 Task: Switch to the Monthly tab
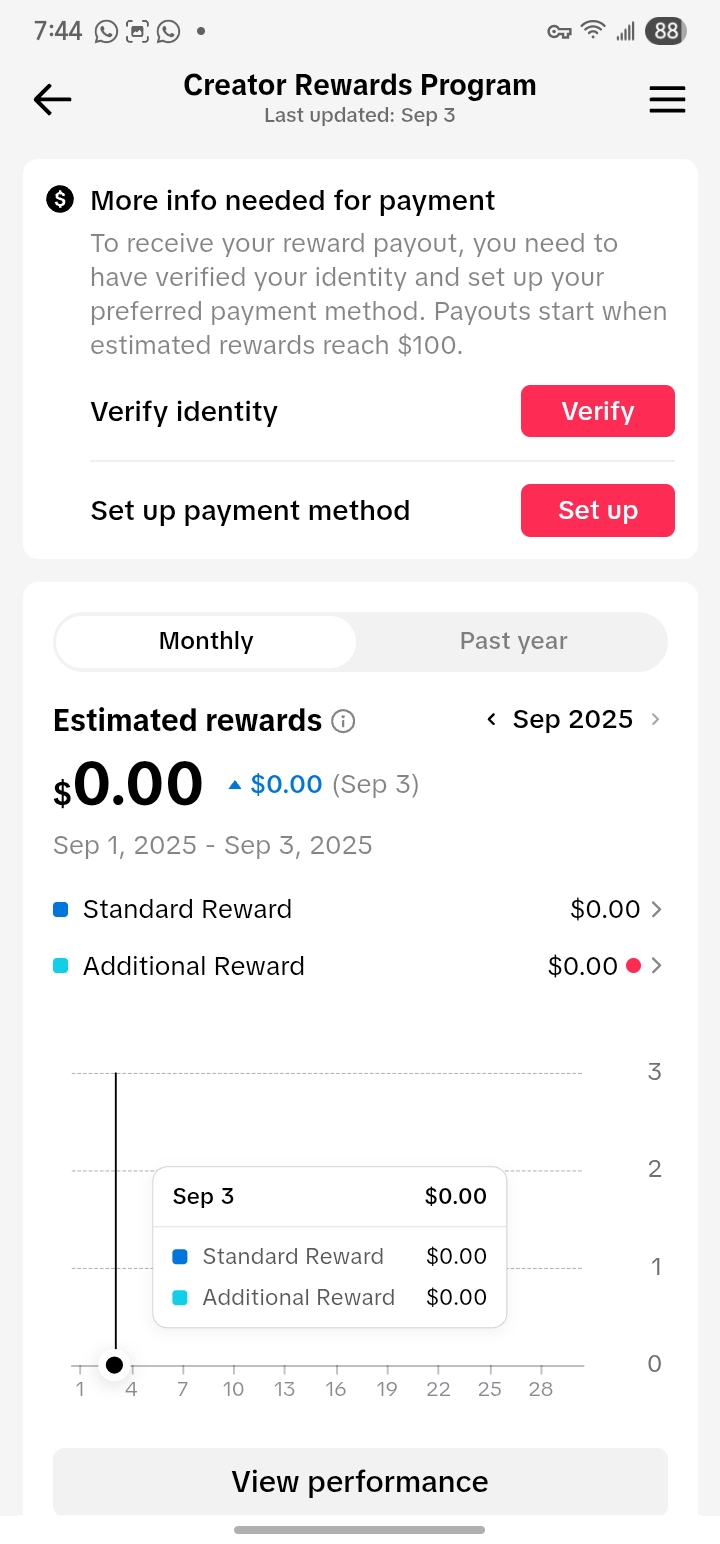(206, 641)
